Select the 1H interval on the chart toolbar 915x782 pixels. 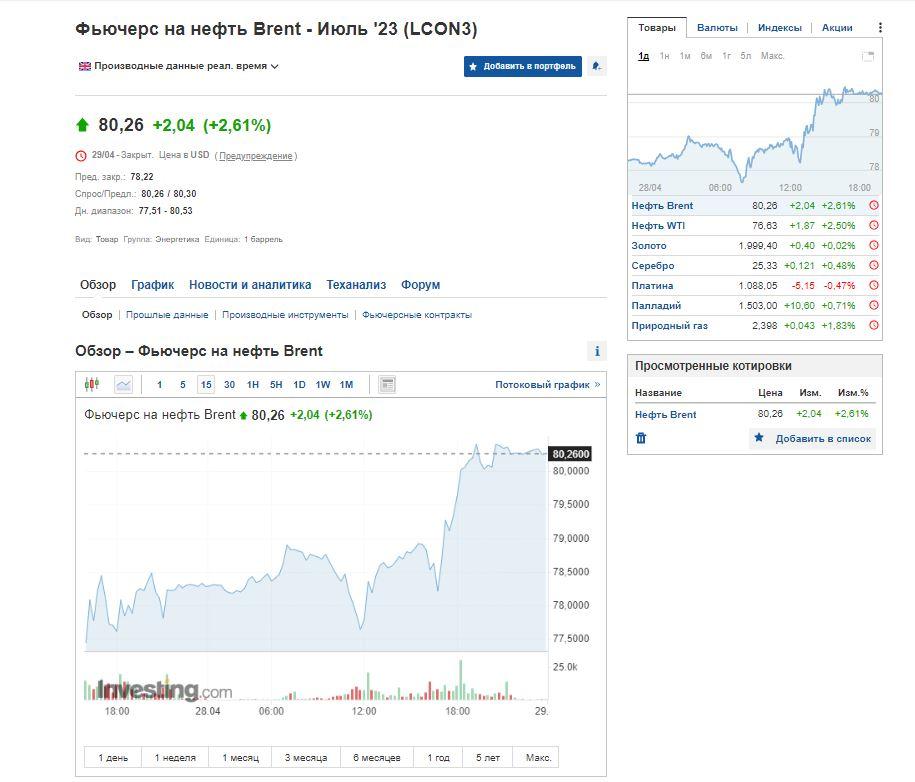[254, 383]
